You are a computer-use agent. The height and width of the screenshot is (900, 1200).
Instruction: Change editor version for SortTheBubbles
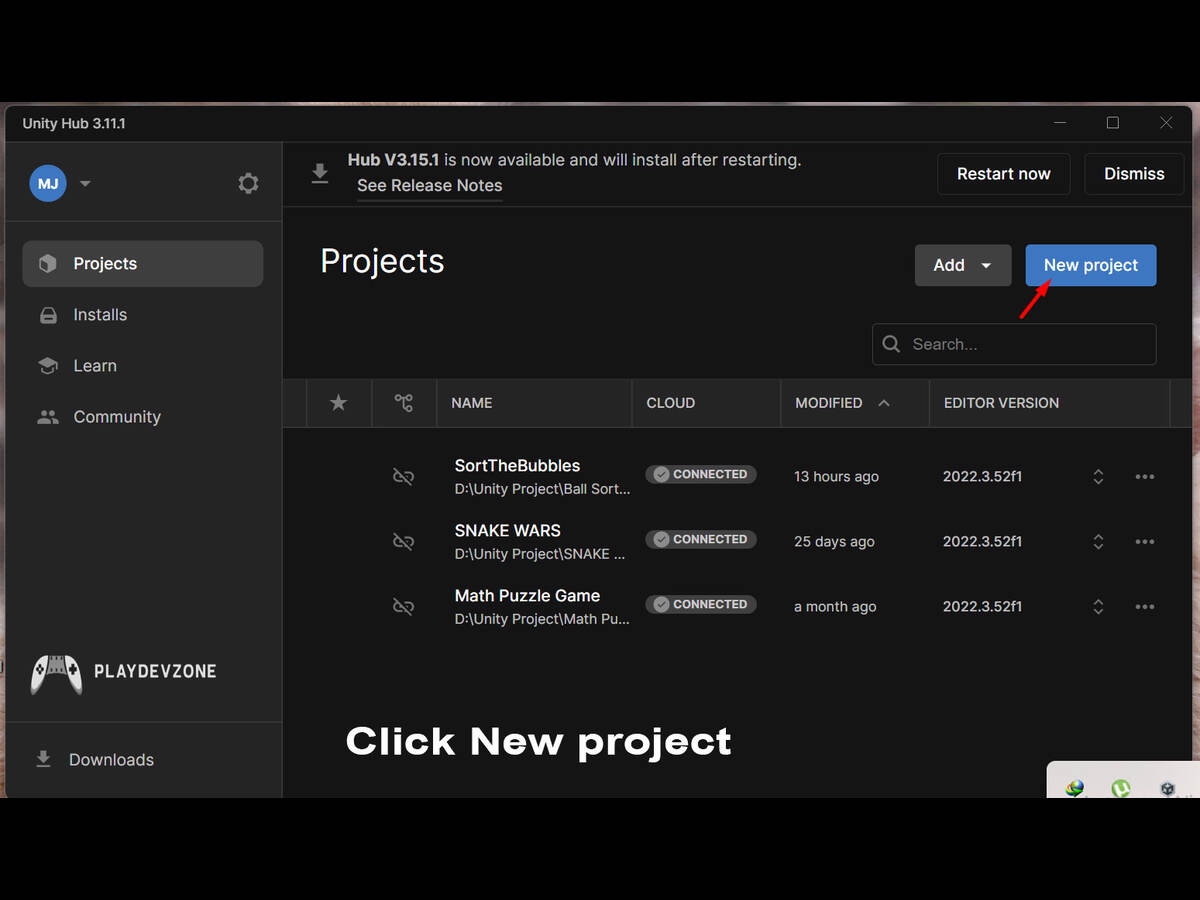coord(1098,477)
